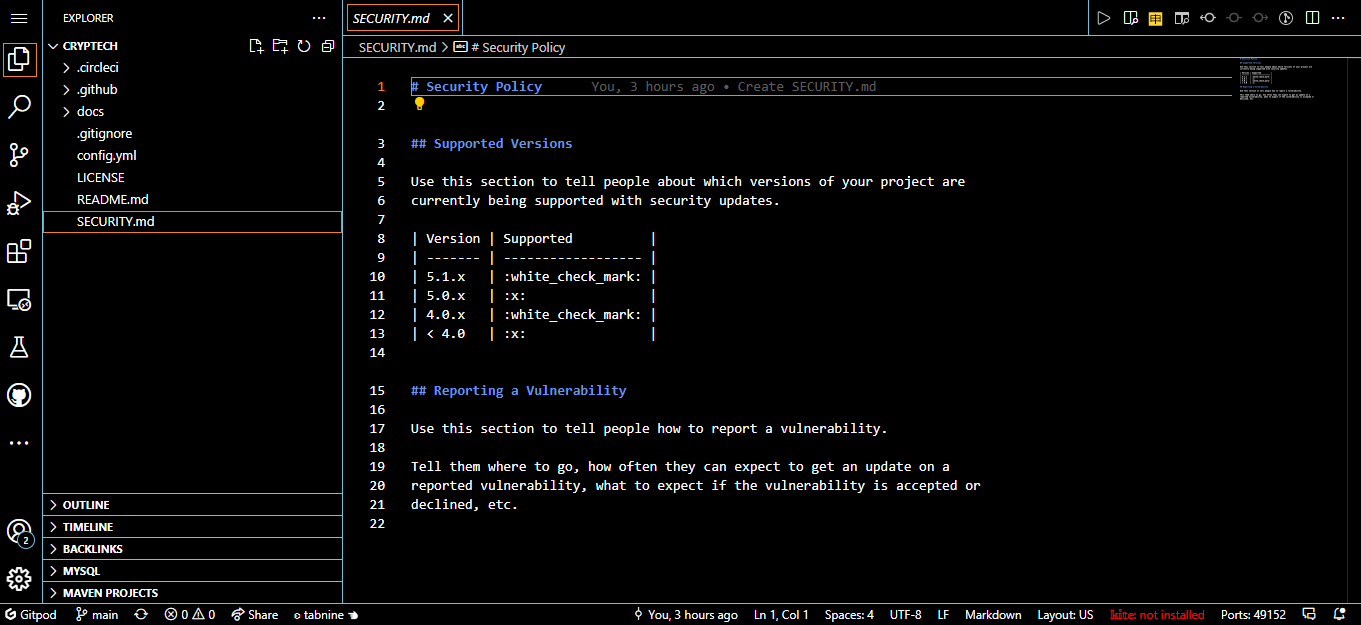Create a new folder in CRYPTECH
1361x625 pixels.
point(280,46)
